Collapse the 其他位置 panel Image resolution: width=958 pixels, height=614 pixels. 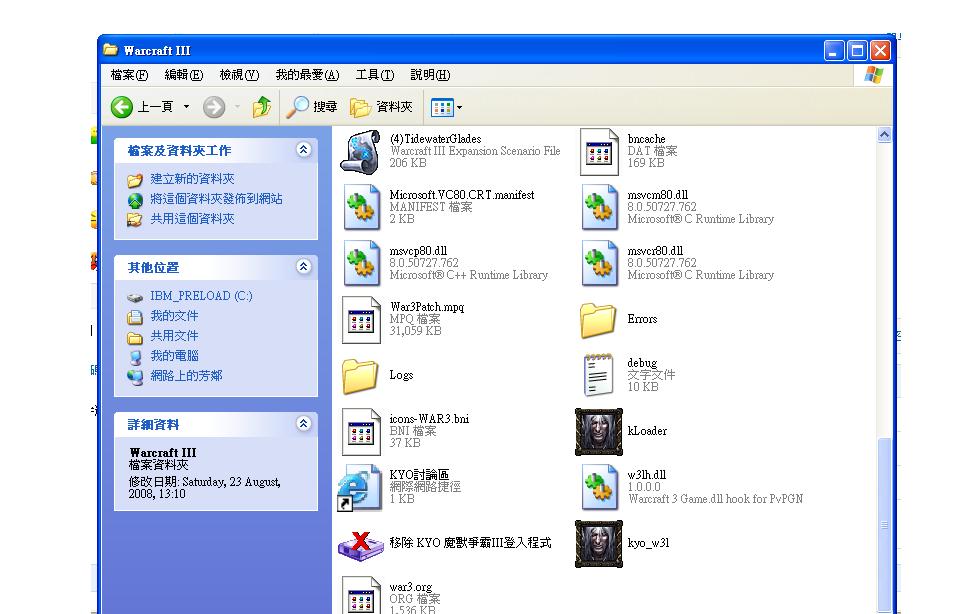304,266
